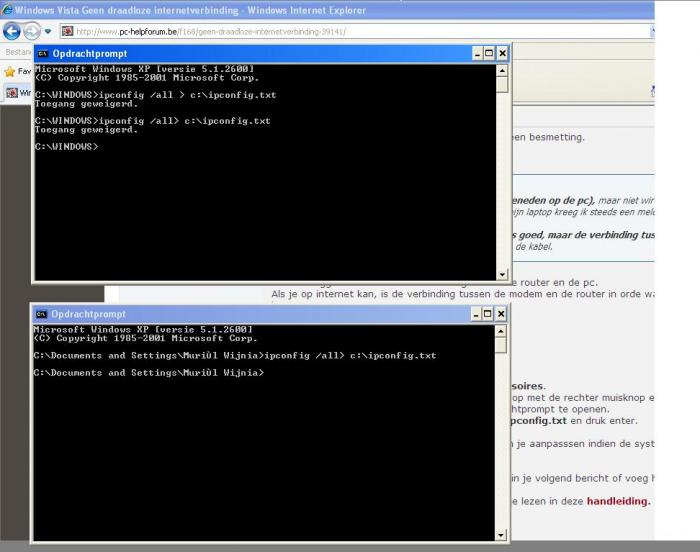Image resolution: width=700 pixels, height=552 pixels.
Task: Click the Internet Explorer forward arrow button
Action: pos(32,31)
